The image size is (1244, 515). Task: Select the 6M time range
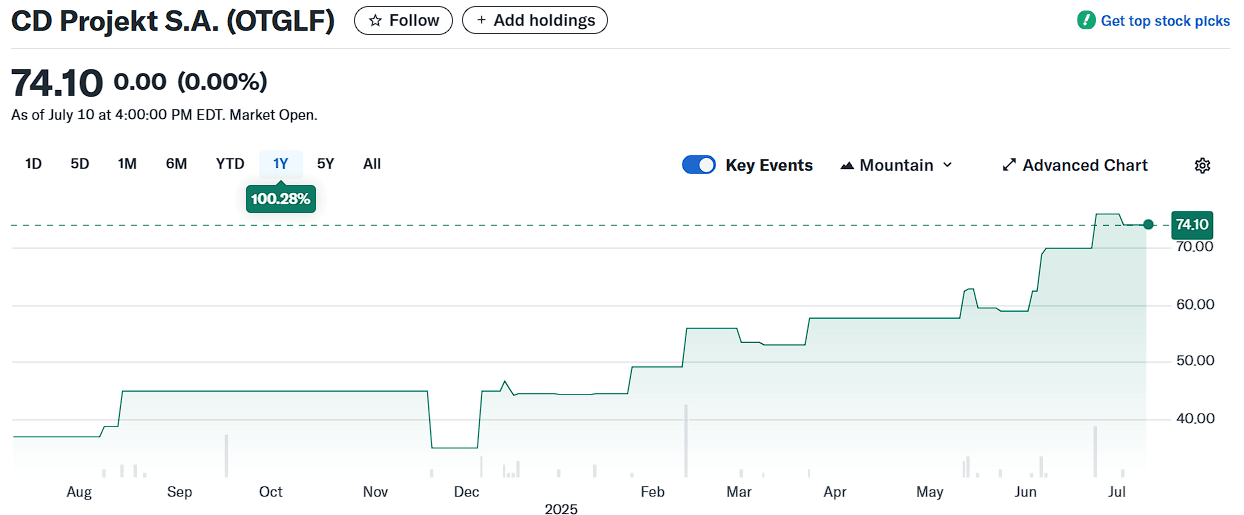pyautogui.click(x=176, y=164)
